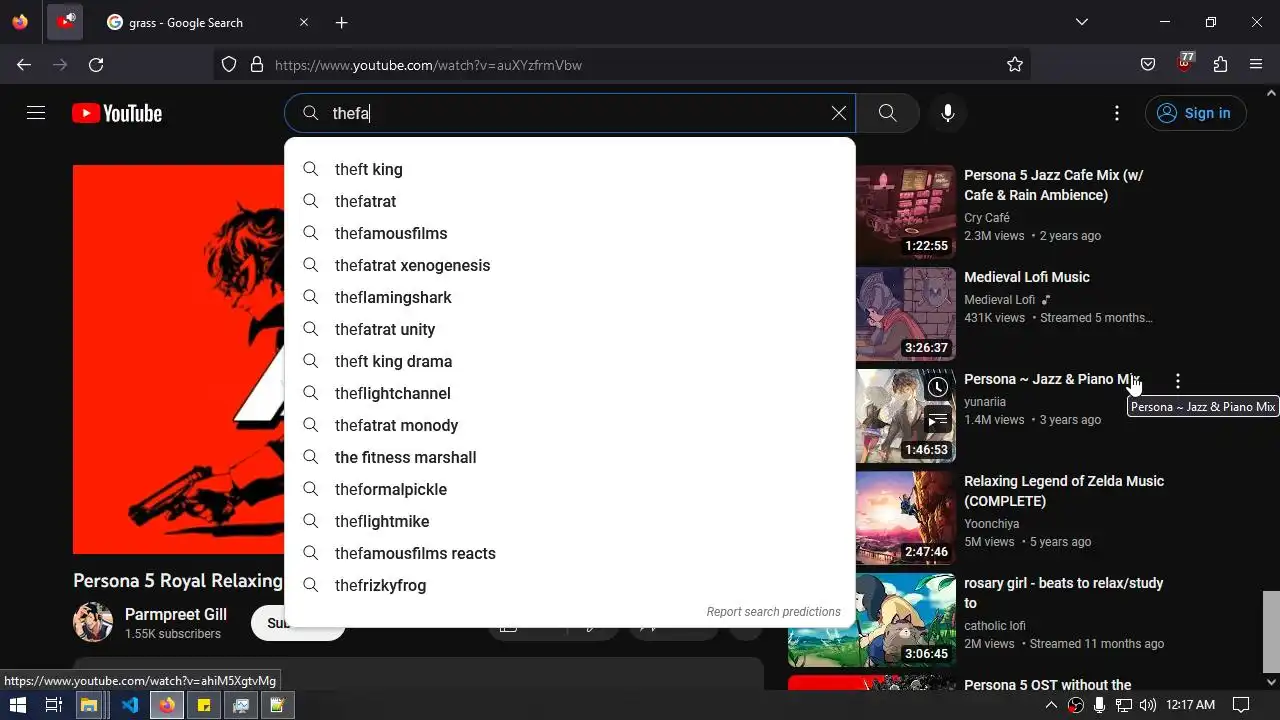Select 'thefatrat monody' suggestion
Image resolution: width=1280 pixels, height=720 pixels.
pos(570,425)
